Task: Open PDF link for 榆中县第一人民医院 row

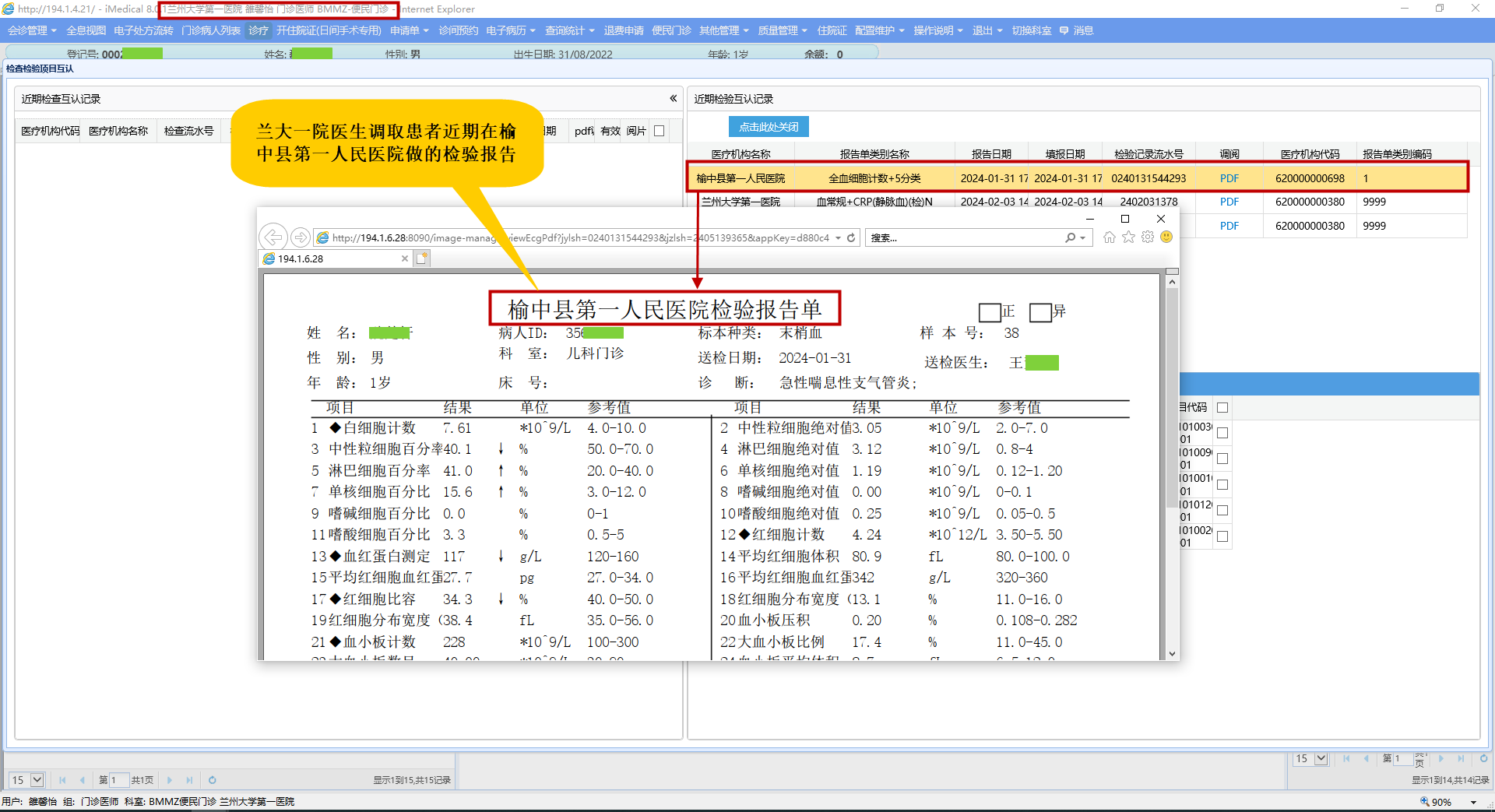Action: [x=1229, y=178]
